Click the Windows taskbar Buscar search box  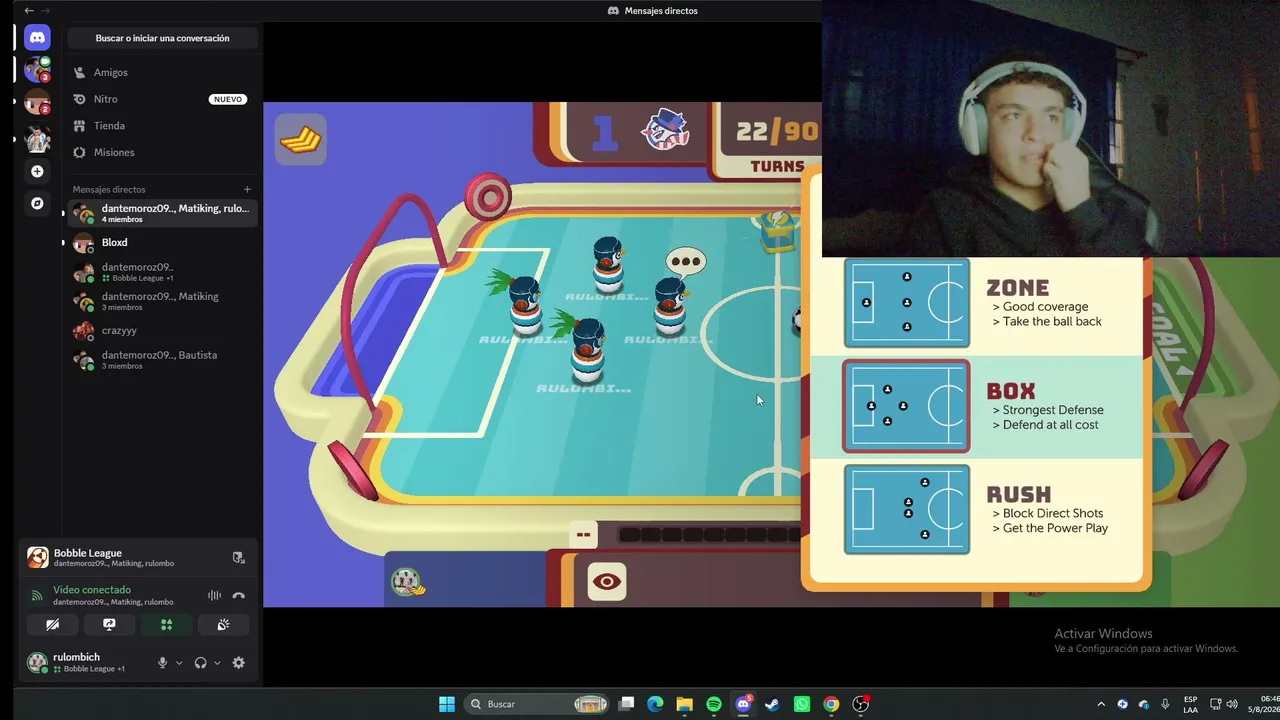(x=538, y=704)
